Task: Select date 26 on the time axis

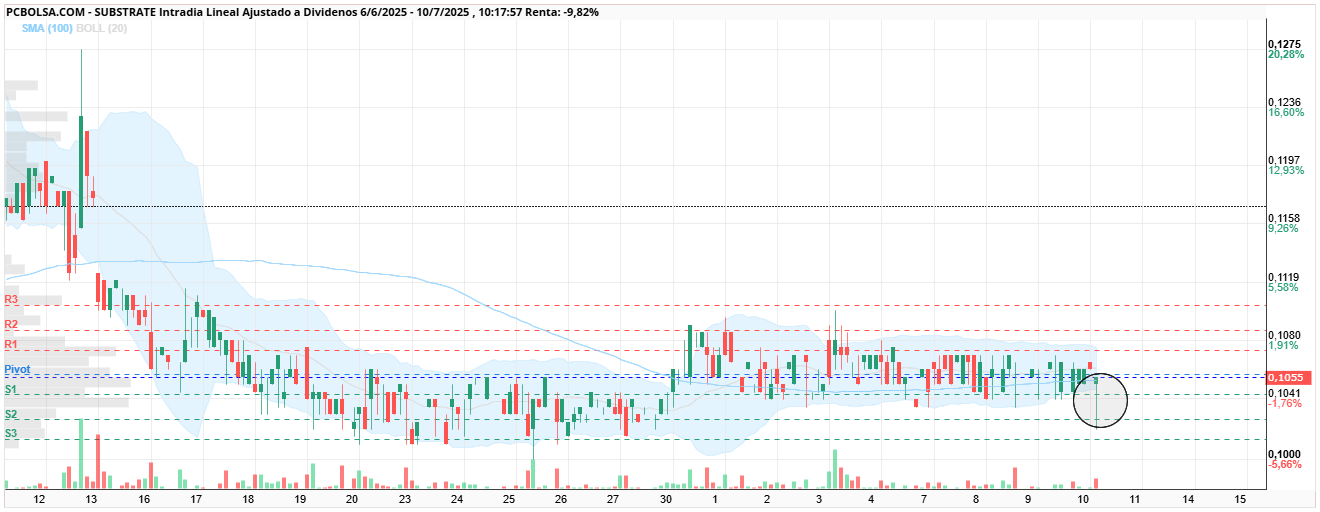Action: pos(560,498)
